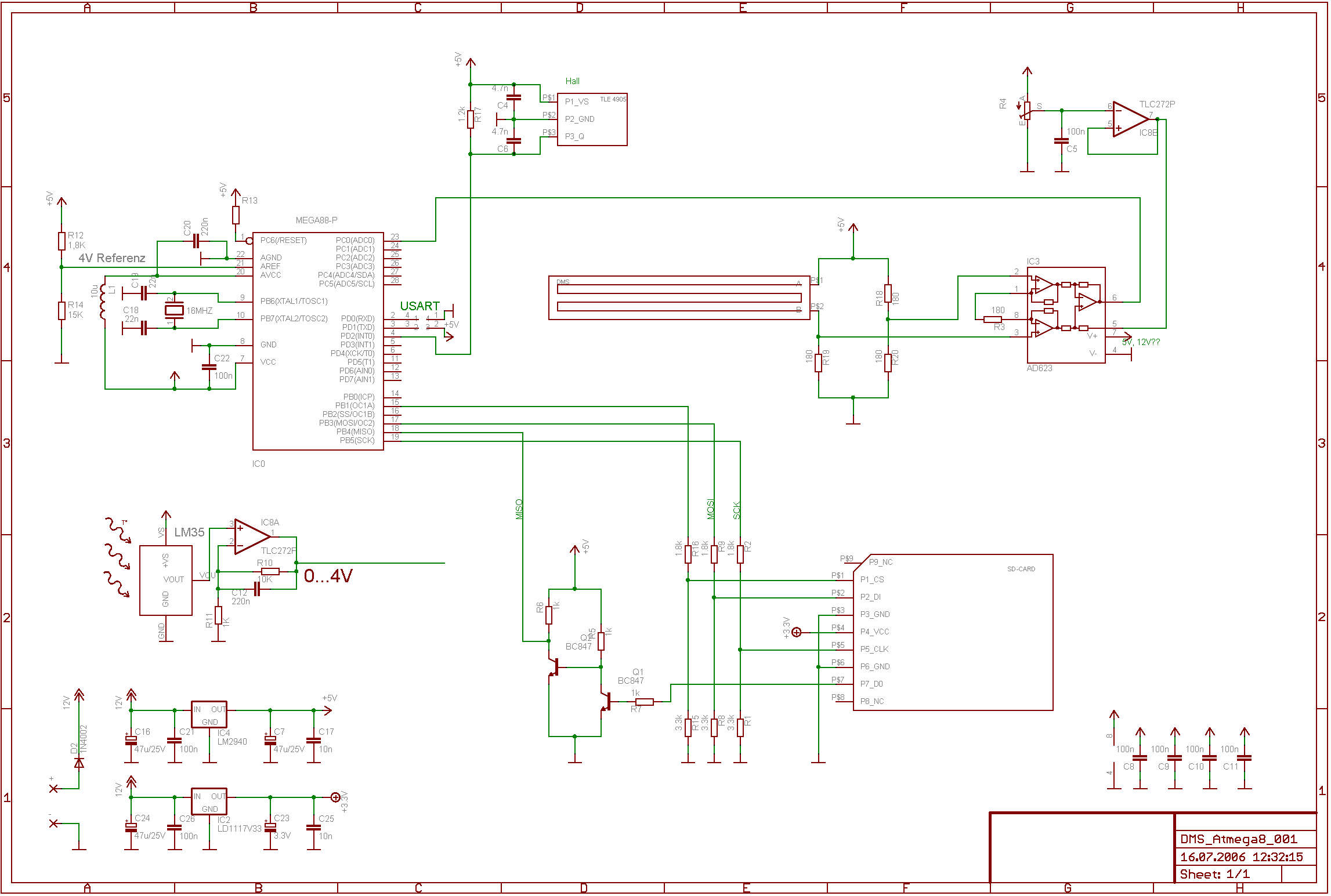Viewport: 1331px width, 896px height.
Task: Select the TLE 4905 Hall sensor symbol
Action: click(592, 119)
